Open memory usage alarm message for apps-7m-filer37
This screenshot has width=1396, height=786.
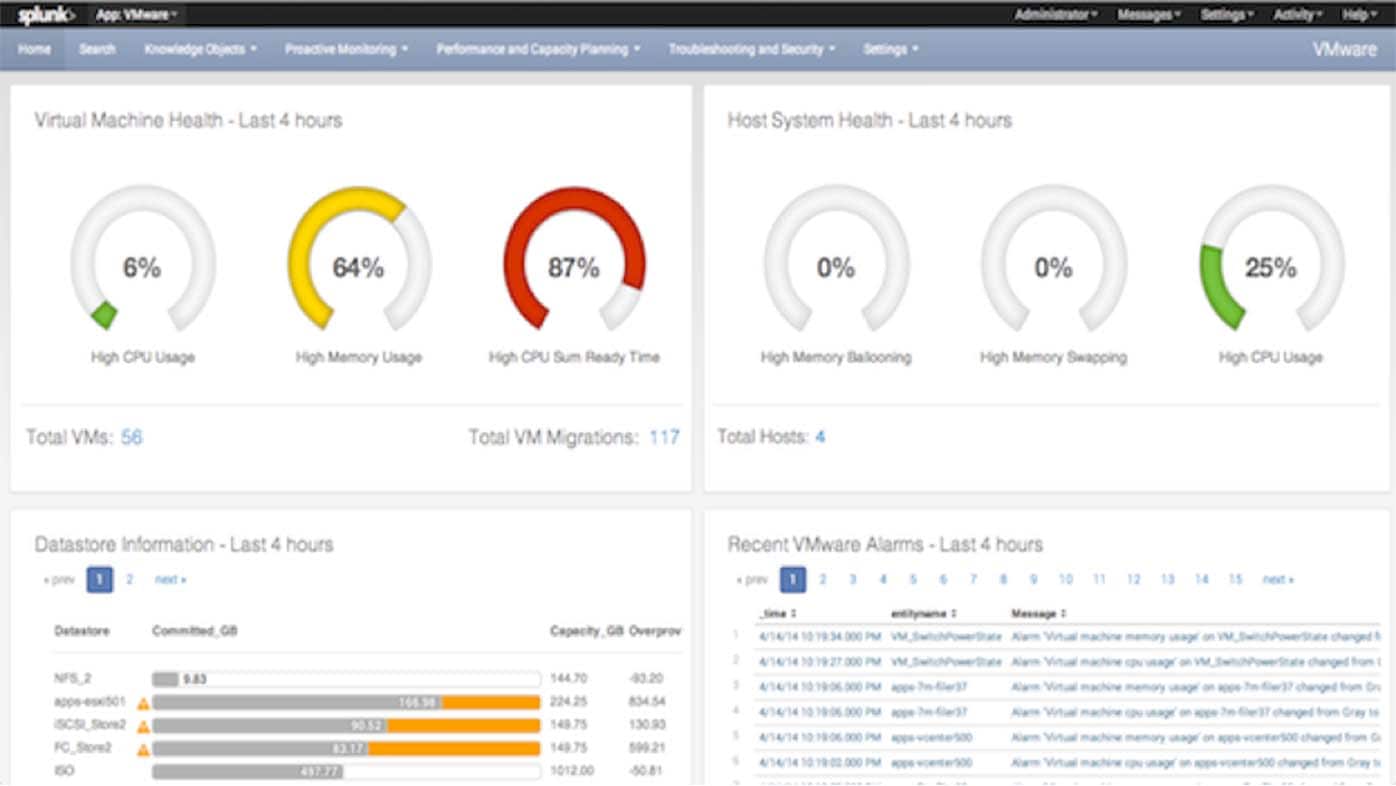click(x=1196, y=688)
